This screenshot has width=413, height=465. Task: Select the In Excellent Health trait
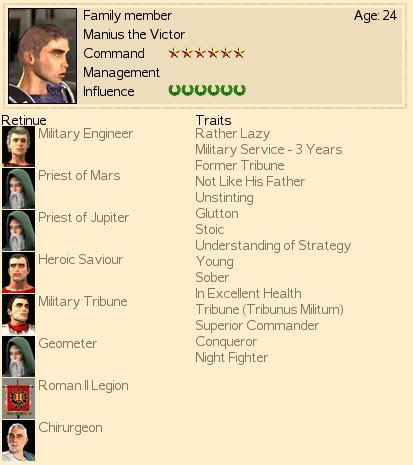[248, 294]
